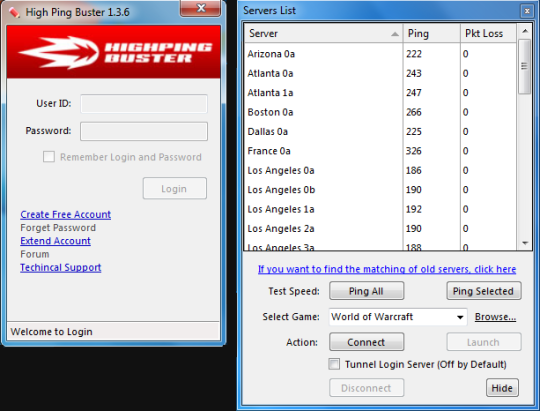Click the ping value 225
Image resolution: width=540 pixels, height=411 pixels.
(414, 132)
